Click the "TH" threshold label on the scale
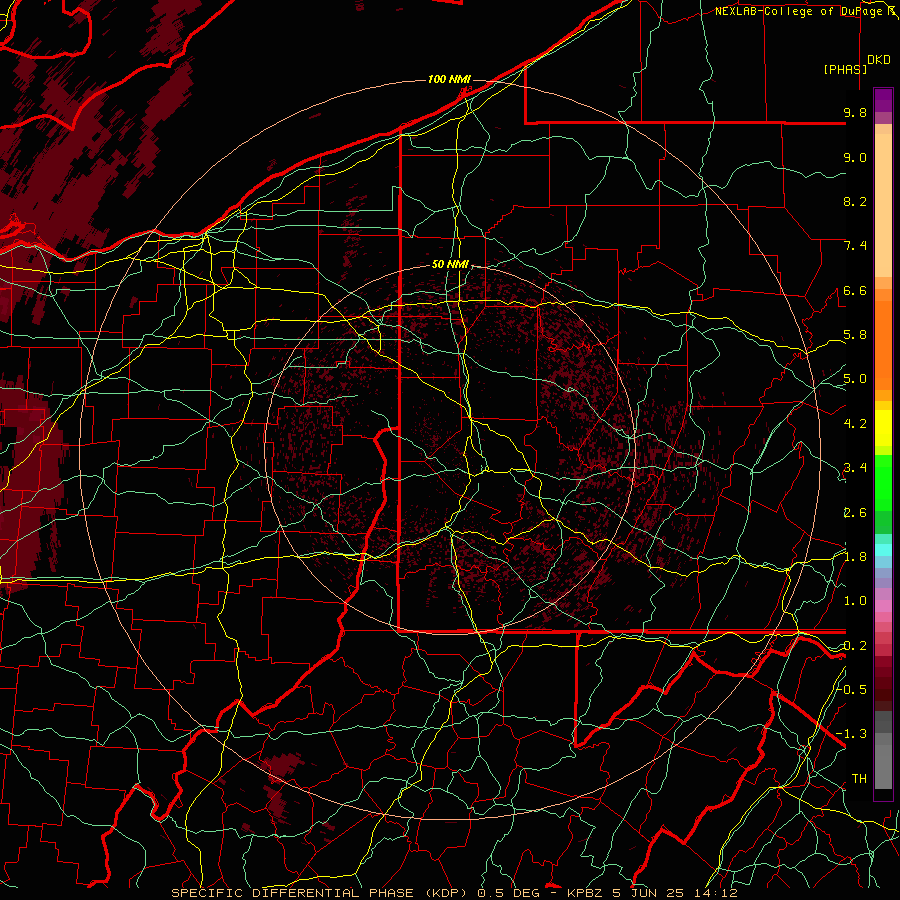Screen dimensions: 900x900 (x=859, y=779)
